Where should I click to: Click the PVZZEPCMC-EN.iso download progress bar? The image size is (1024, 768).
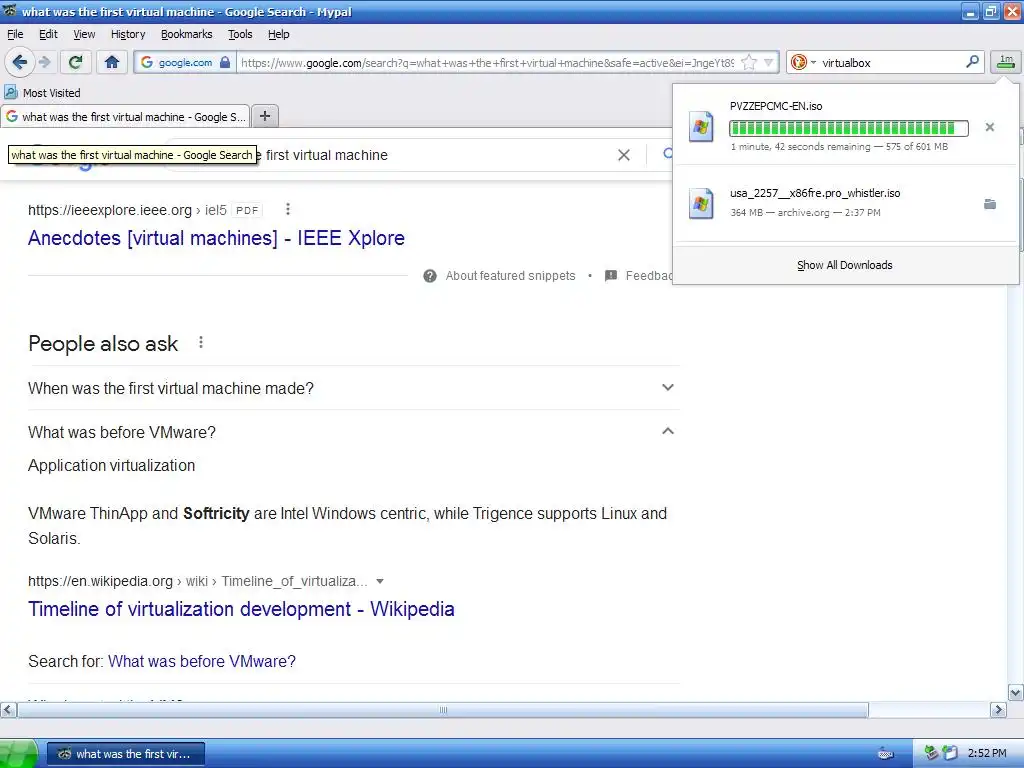click(x=848, y=128)
